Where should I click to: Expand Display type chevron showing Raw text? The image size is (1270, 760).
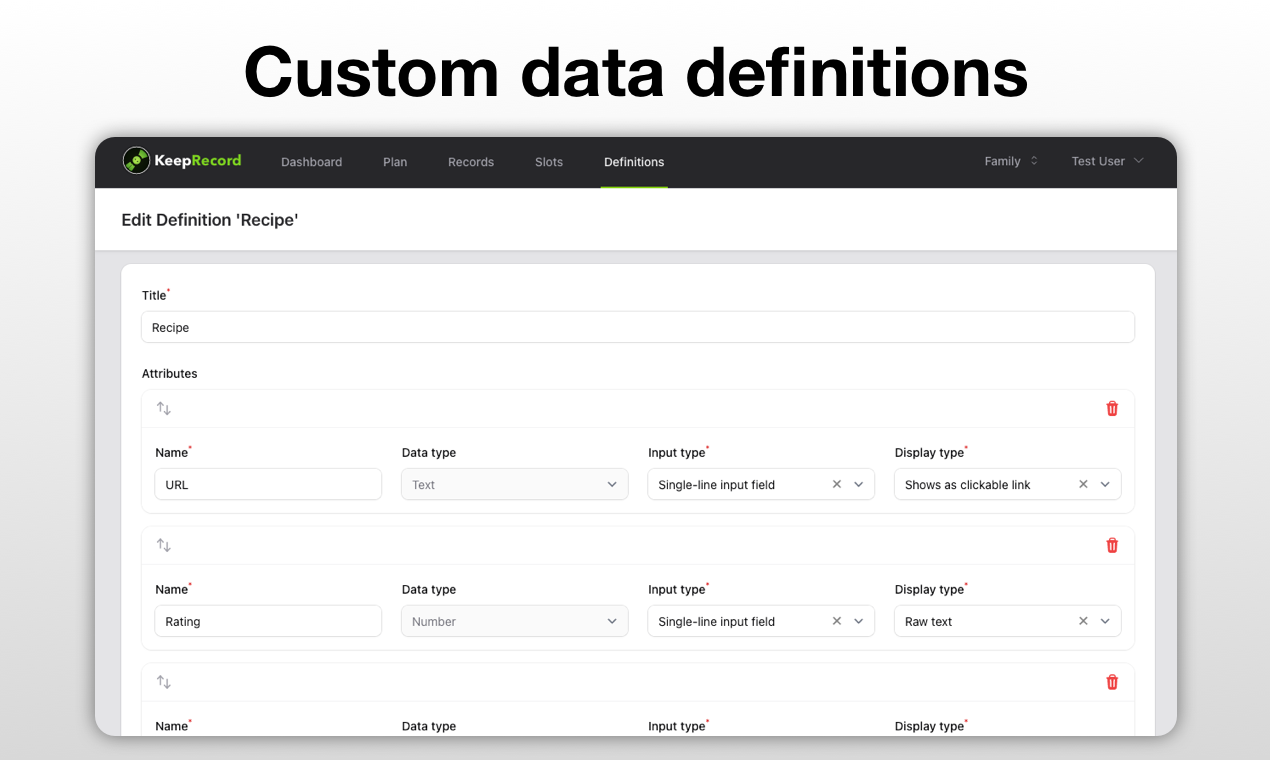point(1105,621)
